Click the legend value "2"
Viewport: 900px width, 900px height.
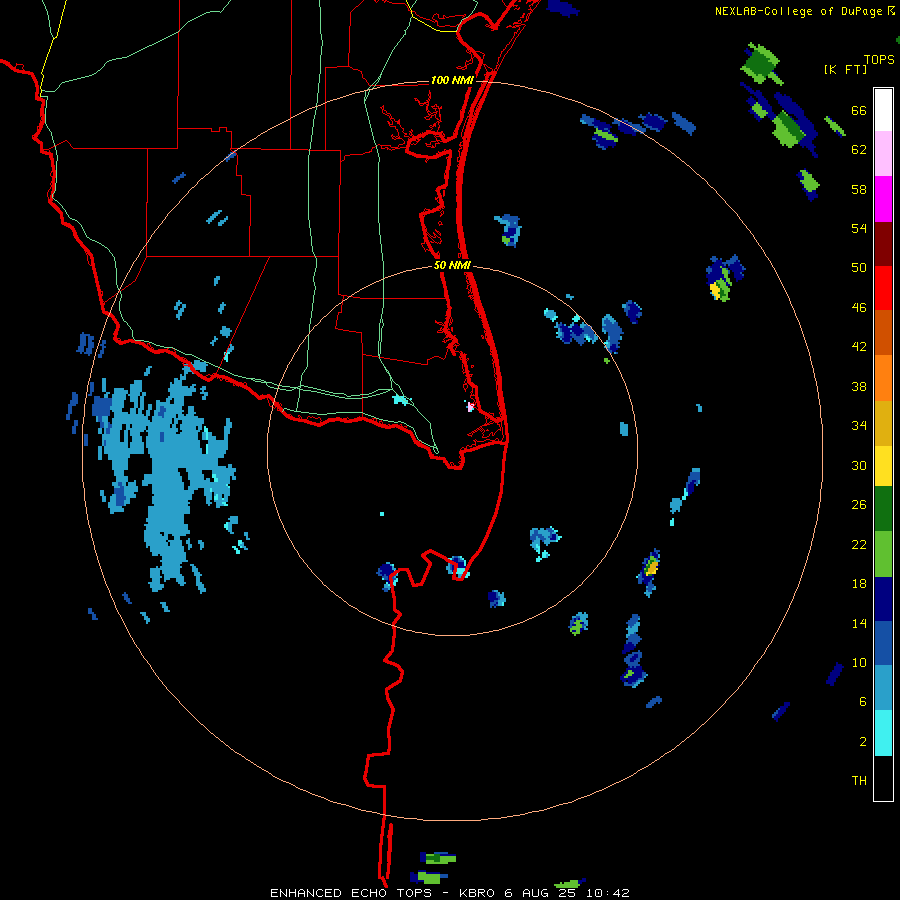pos(863,742)
